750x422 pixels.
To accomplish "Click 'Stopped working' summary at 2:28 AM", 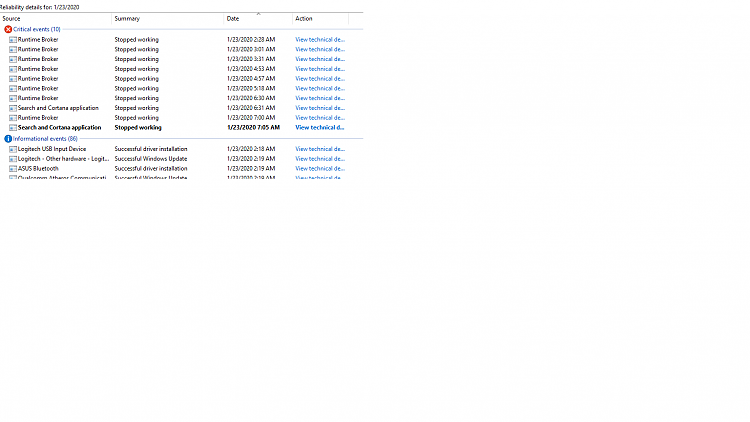I will coord(136,40).
